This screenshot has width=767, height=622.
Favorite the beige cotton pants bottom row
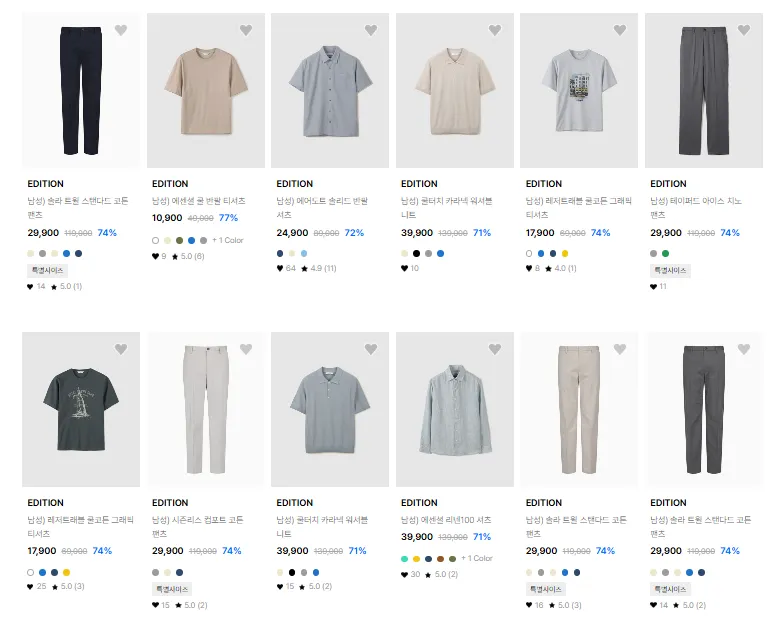point(620,349)
